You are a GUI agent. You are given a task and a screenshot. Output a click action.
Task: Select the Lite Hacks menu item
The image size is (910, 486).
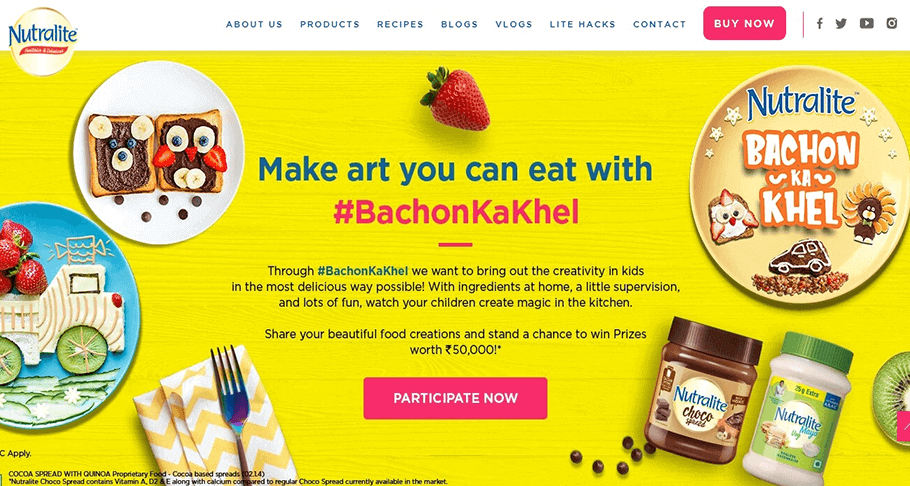point(583,24)
